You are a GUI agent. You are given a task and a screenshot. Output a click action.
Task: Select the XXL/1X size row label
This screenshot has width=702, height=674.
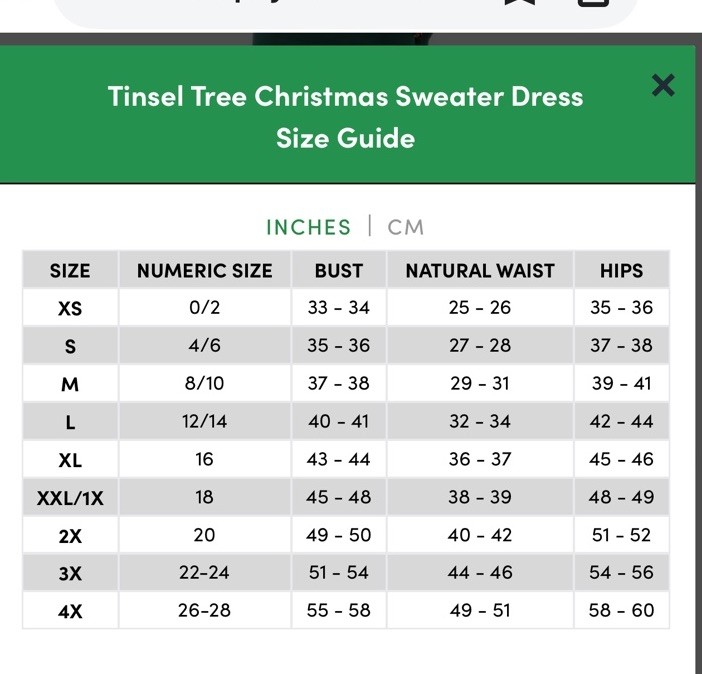click(70, 498)
